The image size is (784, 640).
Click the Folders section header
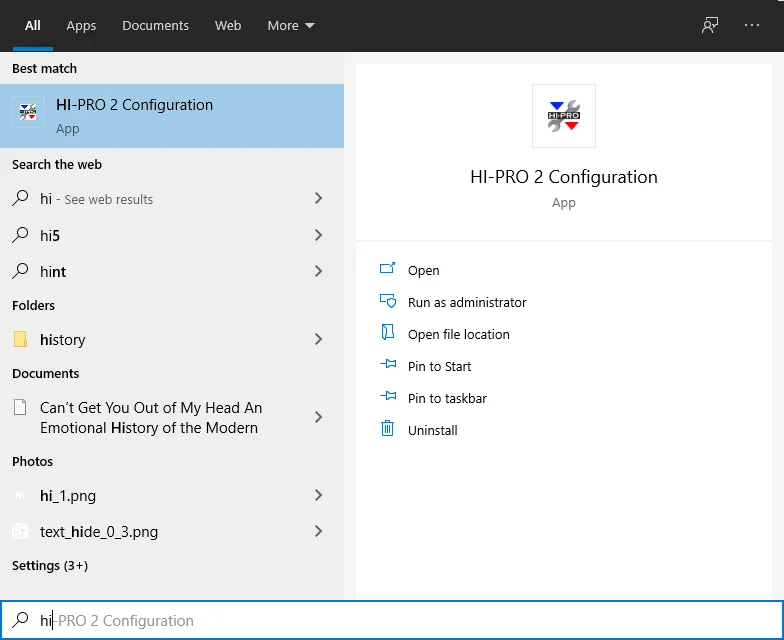pos(34,306)
